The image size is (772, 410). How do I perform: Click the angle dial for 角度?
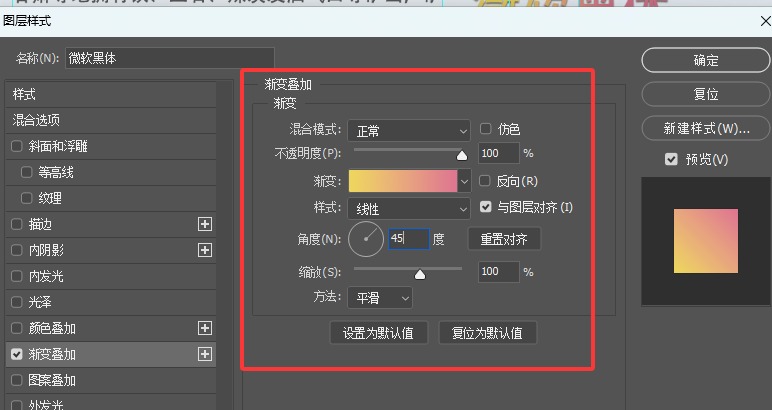click(366, 239)
